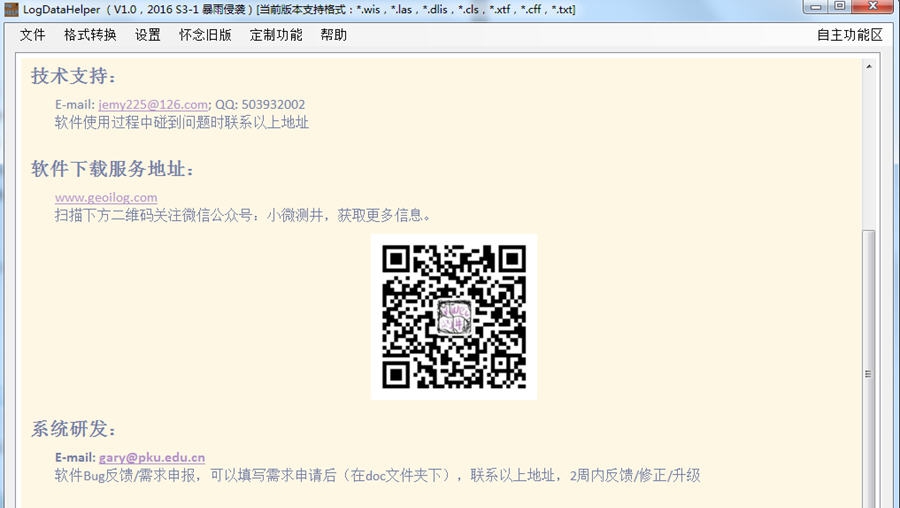Click the QQ: 503932002 text

click(260, 104)
